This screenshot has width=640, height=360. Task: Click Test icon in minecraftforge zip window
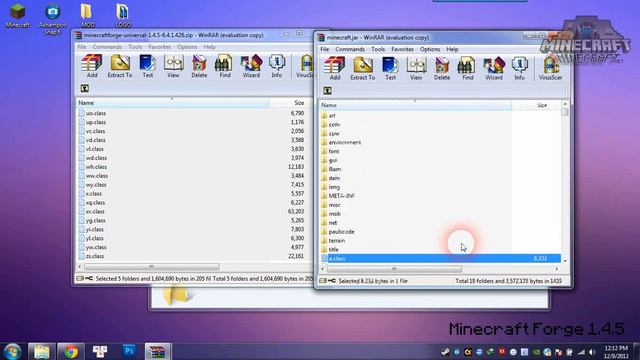pos(147,66)
